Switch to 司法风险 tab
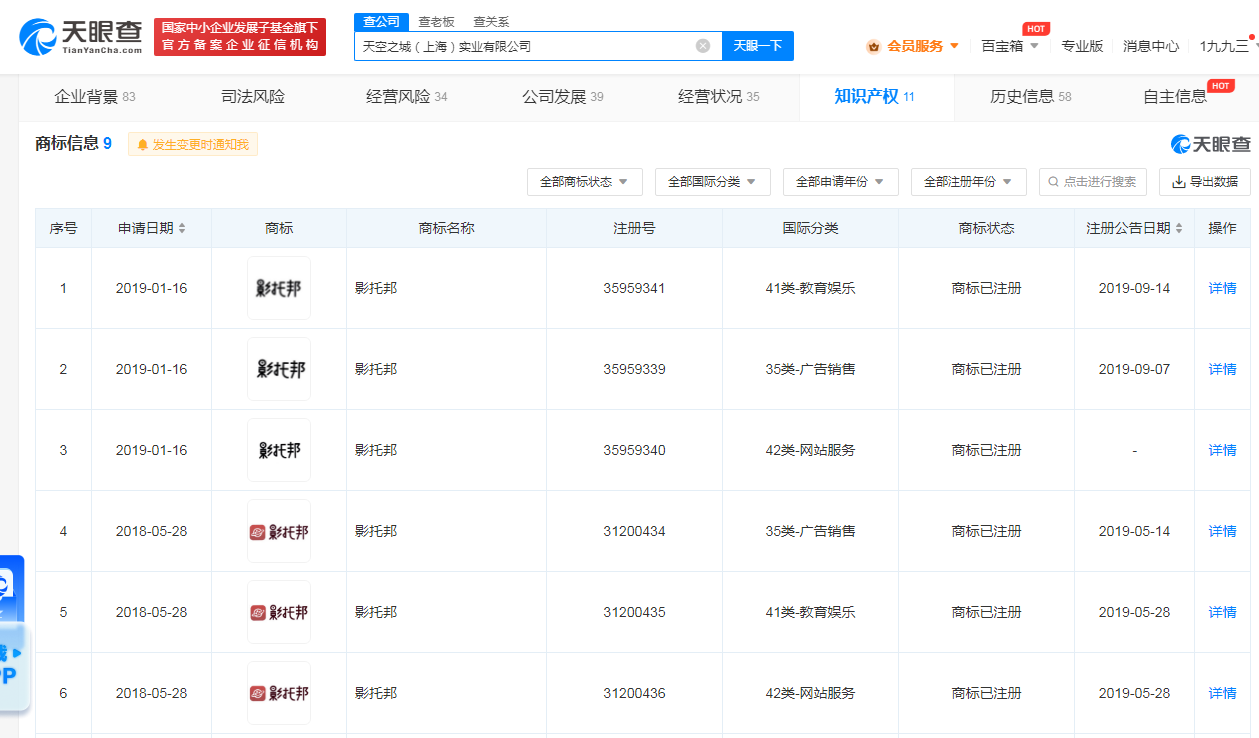The image size is (1259, 738). click(x=253, y=97)
